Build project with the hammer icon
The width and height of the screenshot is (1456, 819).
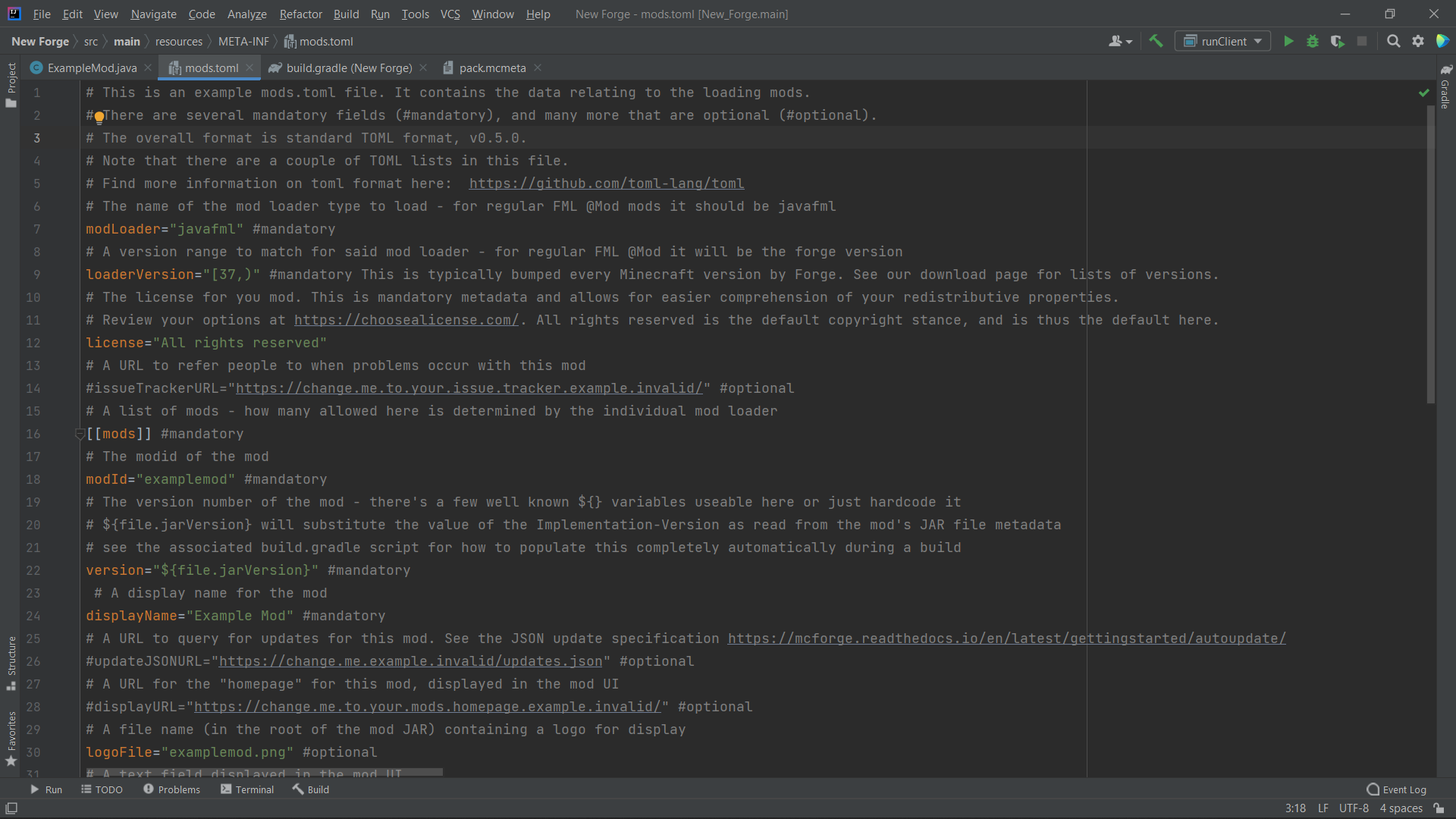tap(1156, 42)
